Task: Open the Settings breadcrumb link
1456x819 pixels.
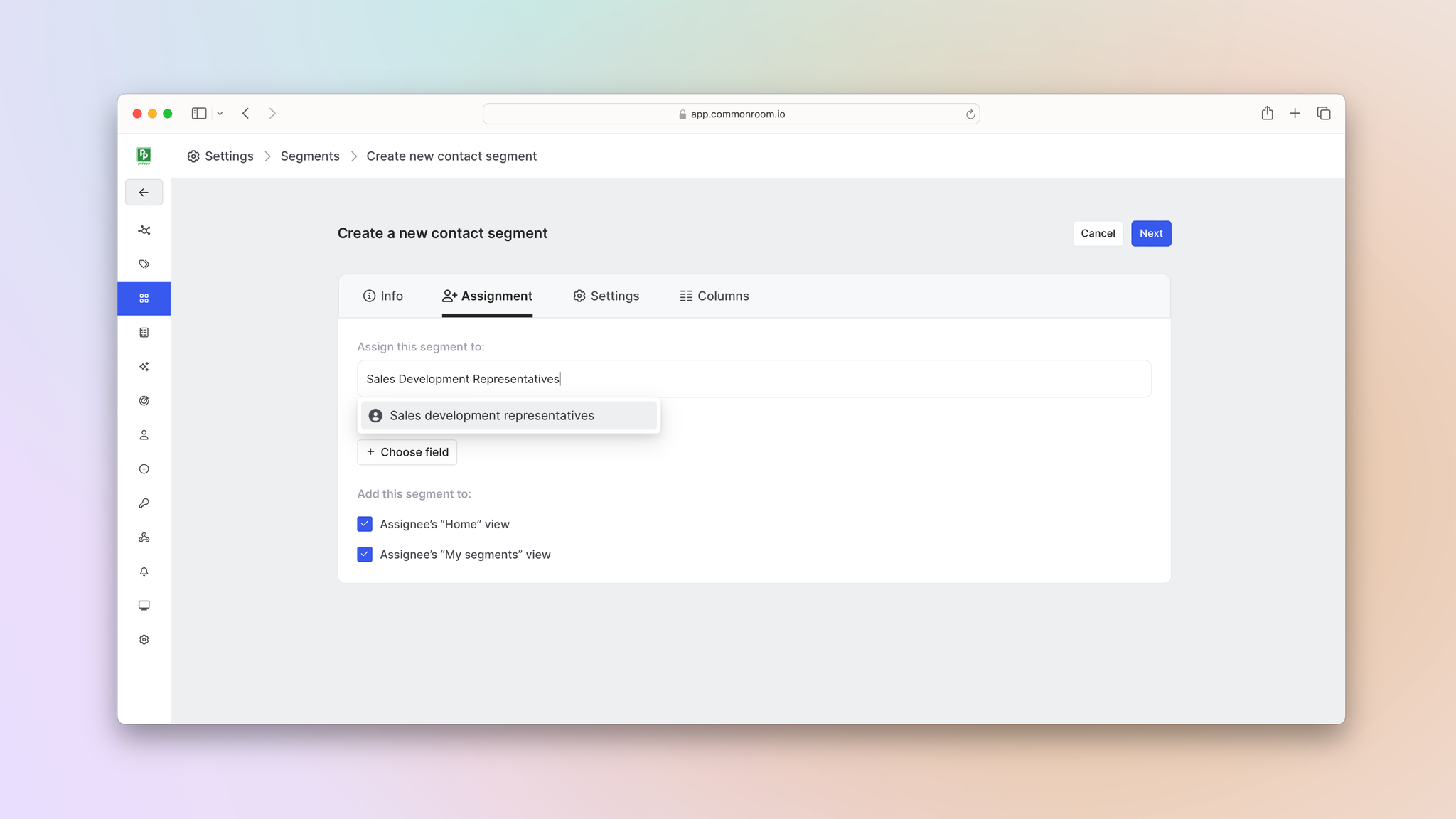Action: pyautogui.click(x=229, y=156)
